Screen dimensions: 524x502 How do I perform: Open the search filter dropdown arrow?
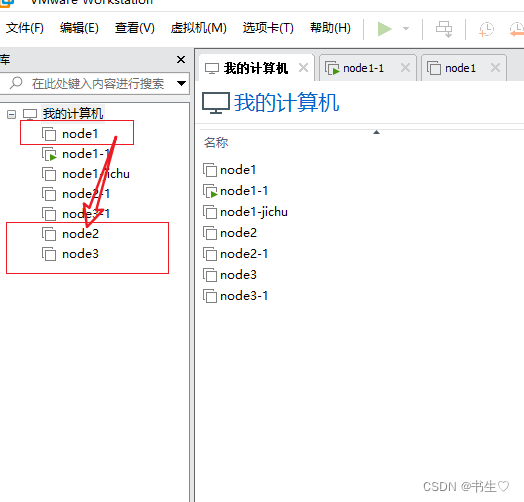point(181,83)
